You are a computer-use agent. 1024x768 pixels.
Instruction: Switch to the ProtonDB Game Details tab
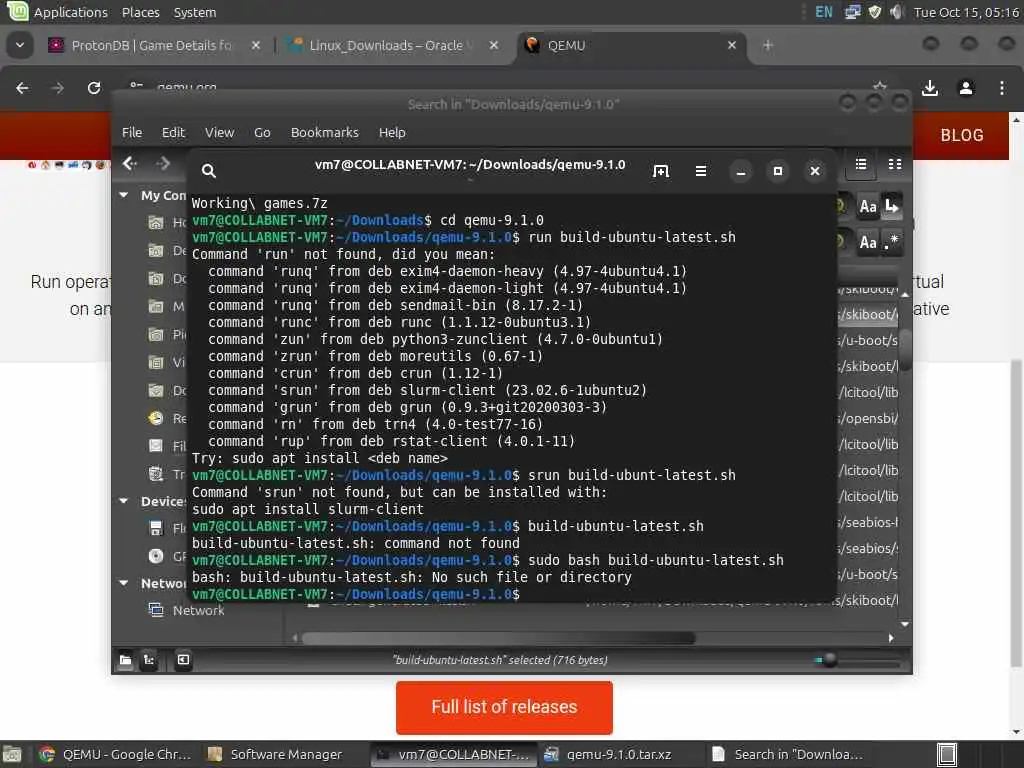152,45
